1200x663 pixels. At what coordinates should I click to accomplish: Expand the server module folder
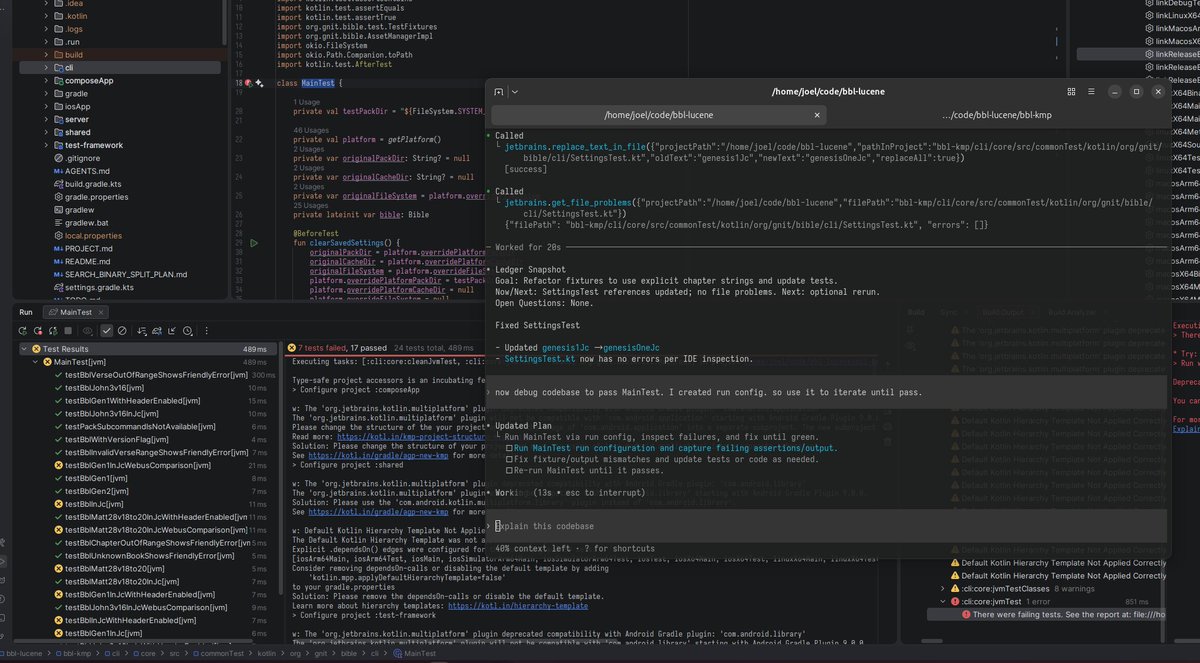46,119
